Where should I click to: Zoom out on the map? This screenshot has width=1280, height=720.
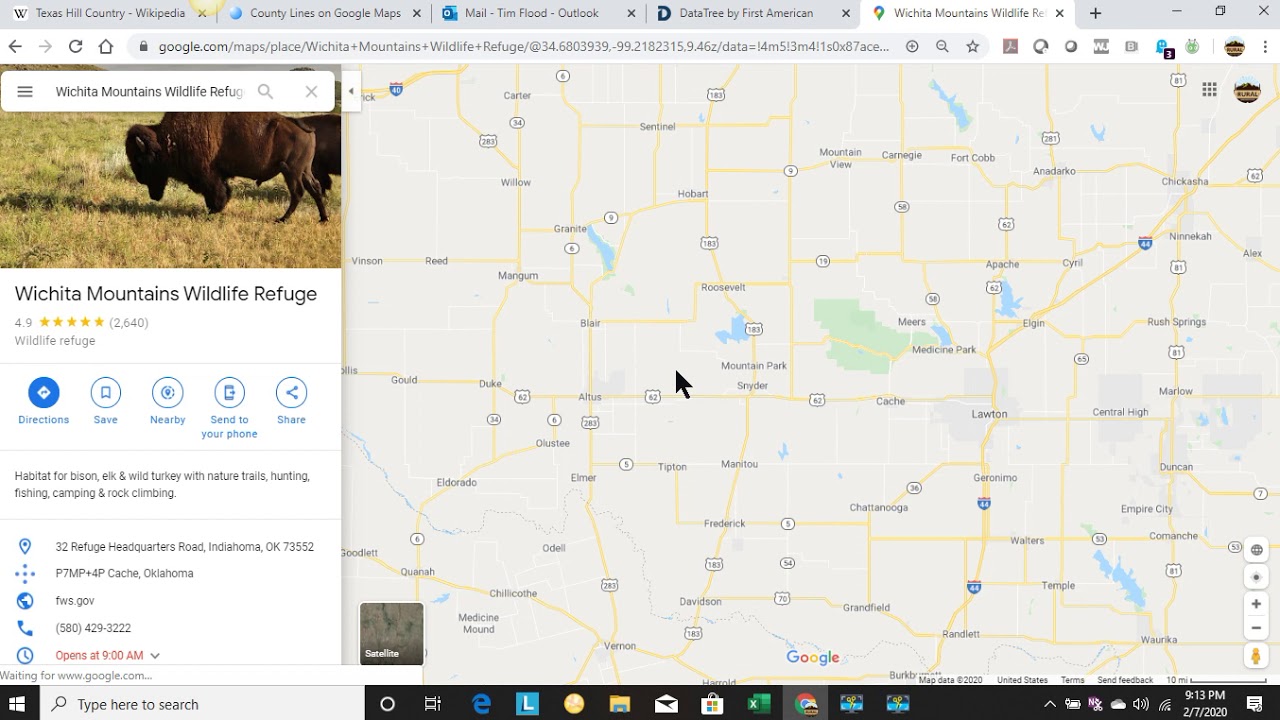point(1256,628)
